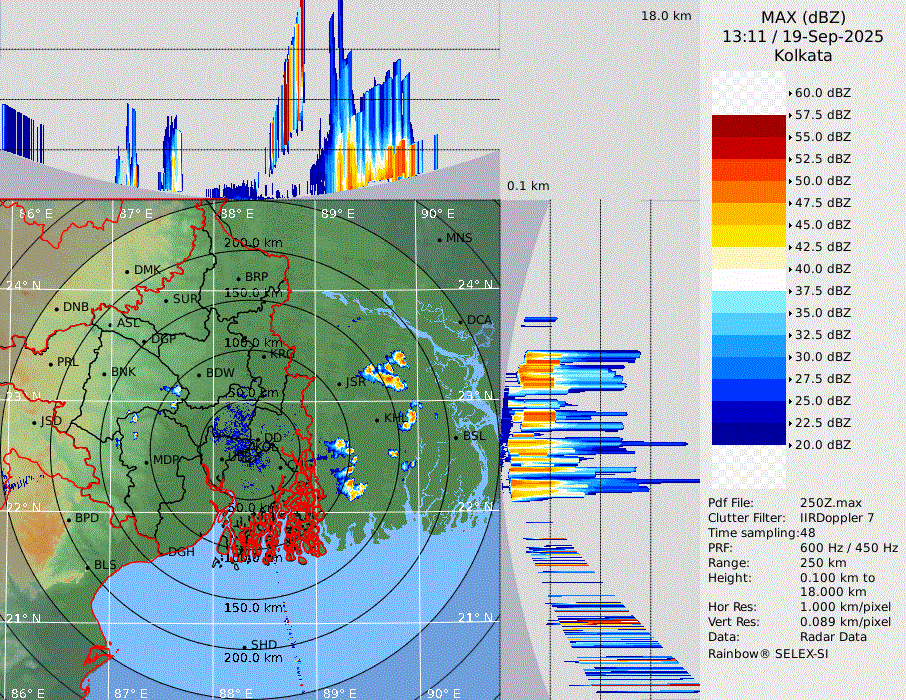Click the Rainbow SELEX-SI footer text

[x=768, y=653]
